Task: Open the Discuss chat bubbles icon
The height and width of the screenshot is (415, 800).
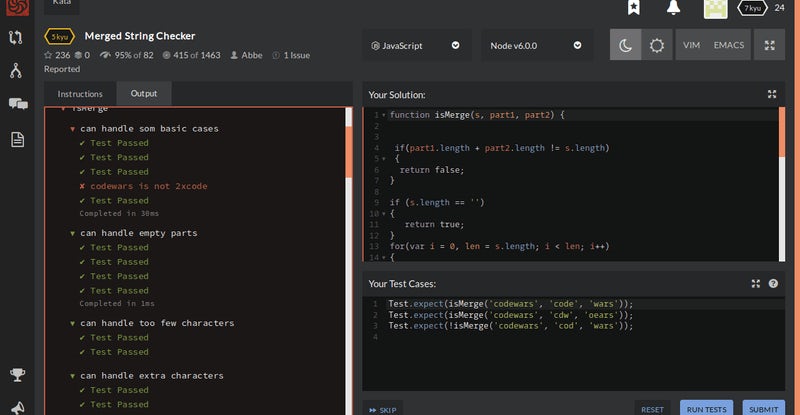Action: click(17, 104)
